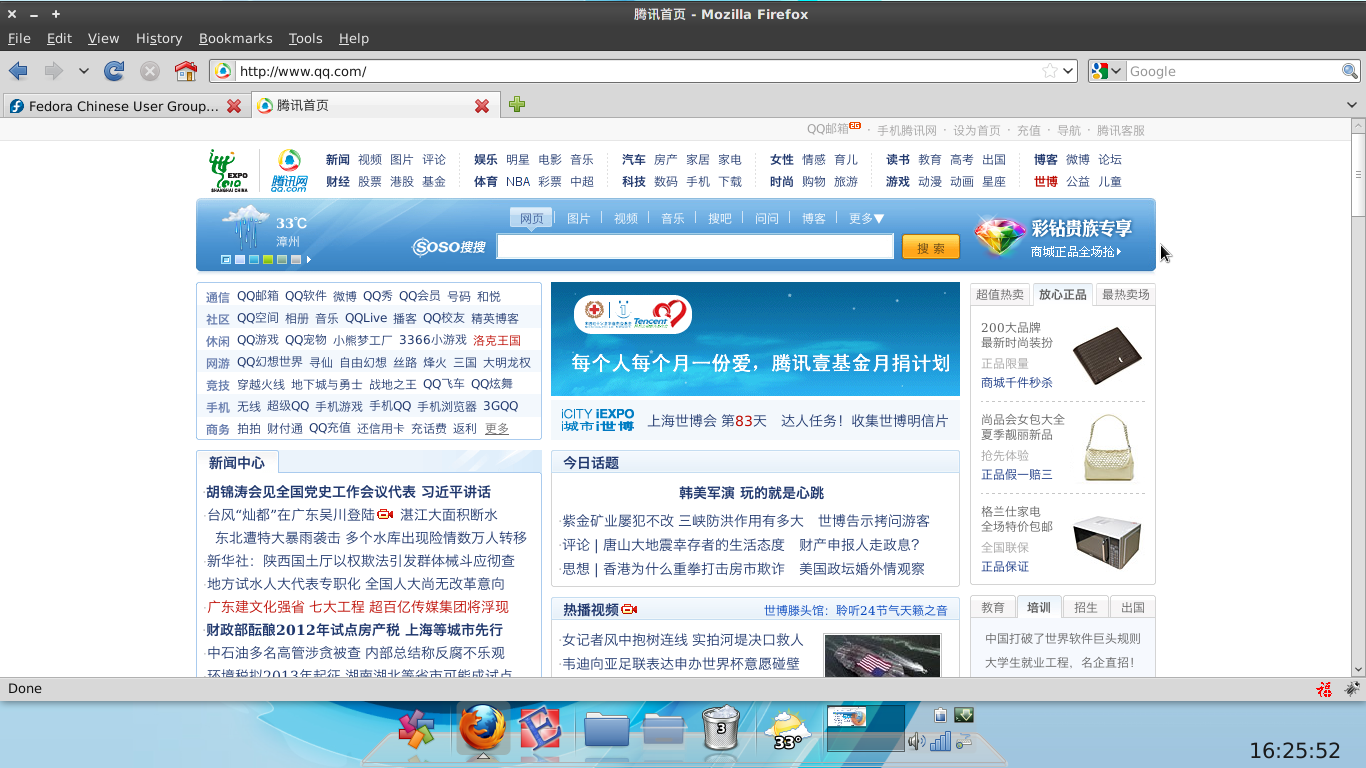Select the green skin color square

tap(268, 260)
